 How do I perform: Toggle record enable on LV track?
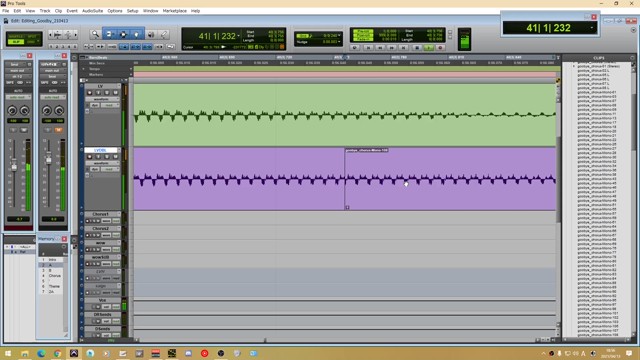click(x=89, y=93)
